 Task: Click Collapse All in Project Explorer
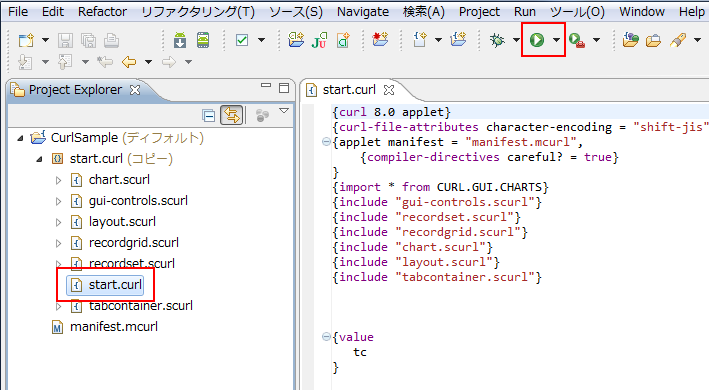(209, 116)
